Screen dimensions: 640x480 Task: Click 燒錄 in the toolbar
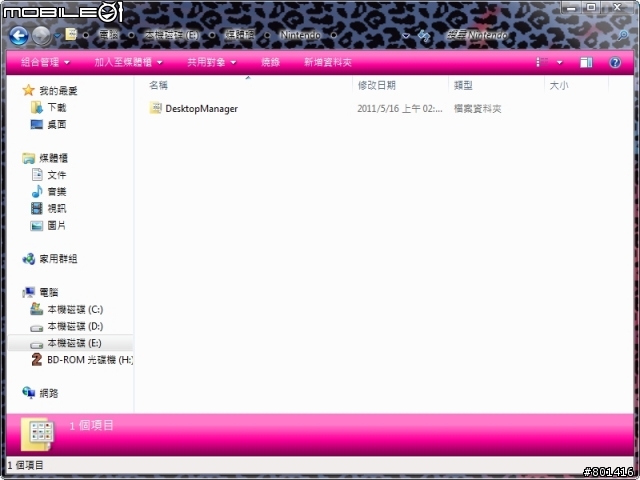[x=270, y=62]
